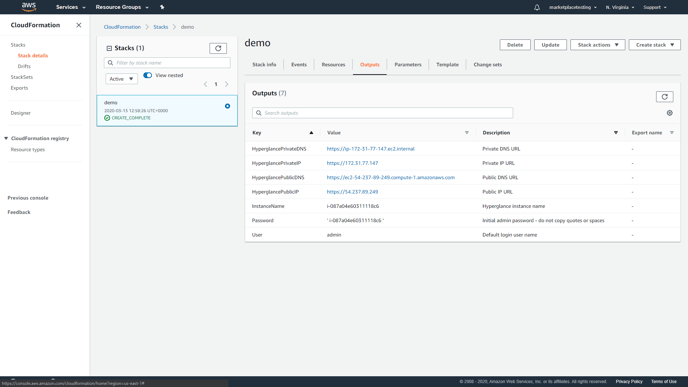The width and height of the screenshot is (688, 387).
Task: Sort by Value column arrow
Action: [466, 133]
